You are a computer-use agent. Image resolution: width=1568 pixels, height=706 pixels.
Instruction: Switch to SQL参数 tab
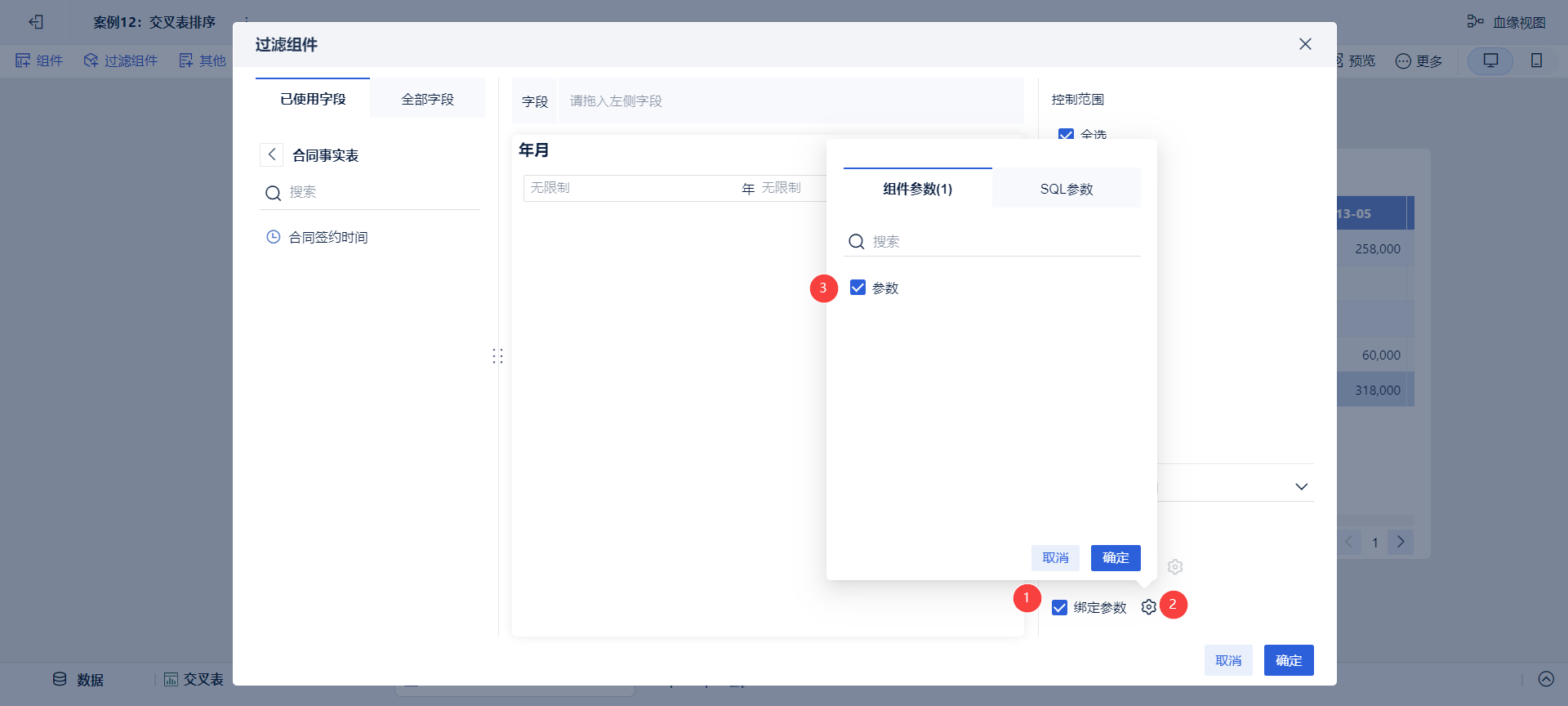[1066, 189]
